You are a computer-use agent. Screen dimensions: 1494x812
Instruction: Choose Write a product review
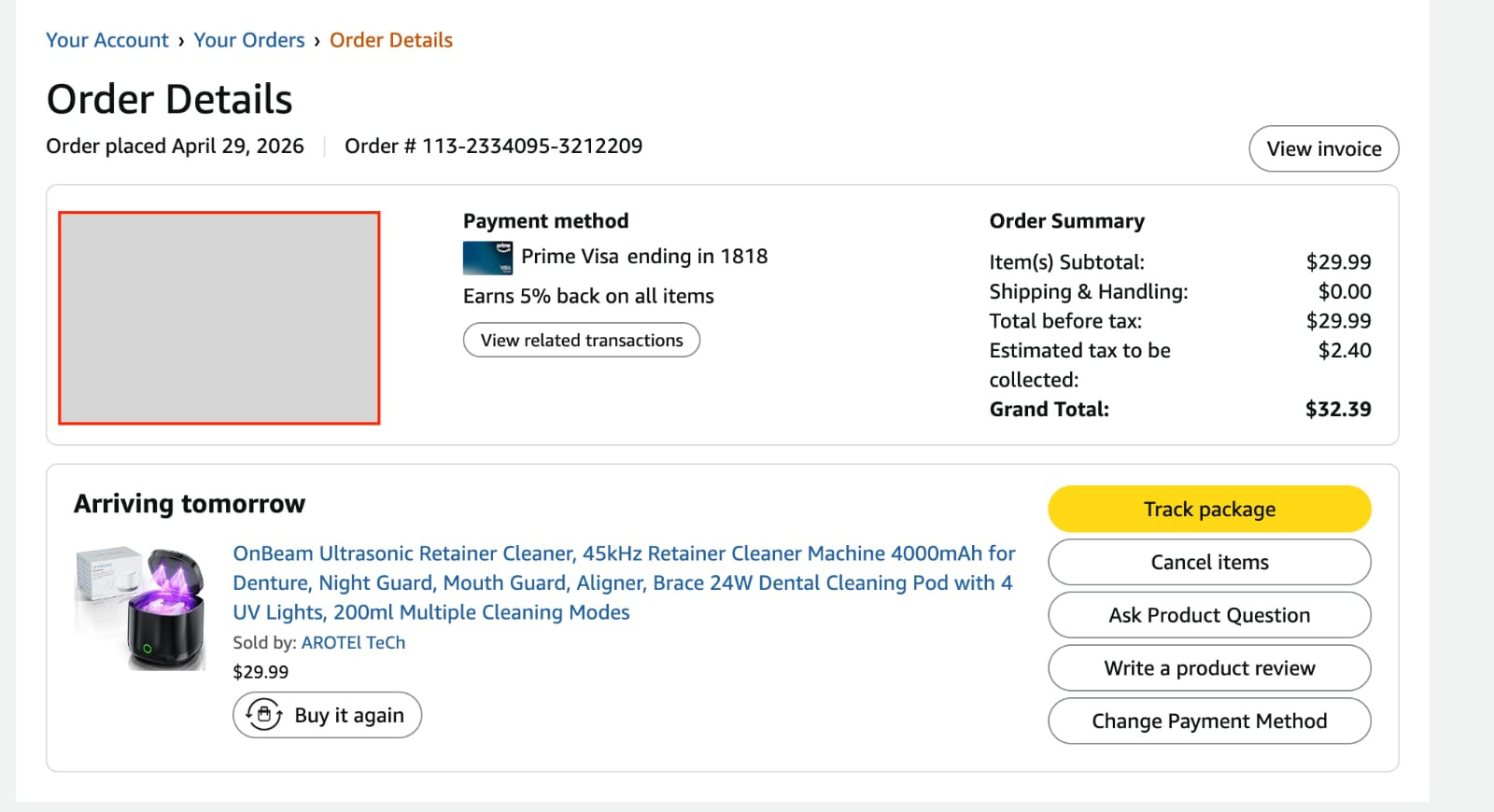tap(1209, 668)
